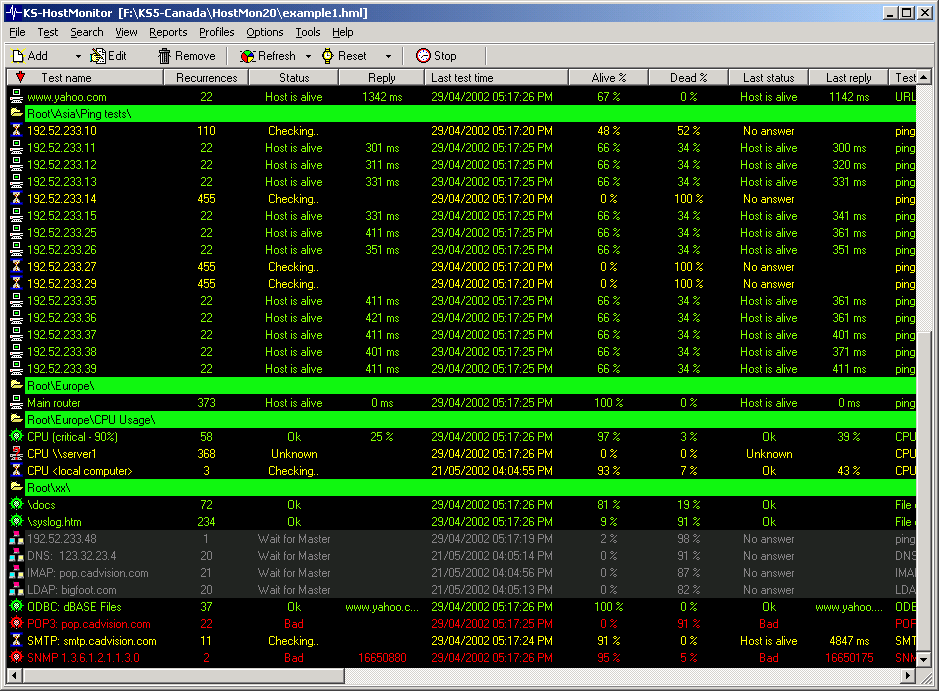
Task: Click the hourglass icon beside 192.52.233.10
Action: coord(16,131)
